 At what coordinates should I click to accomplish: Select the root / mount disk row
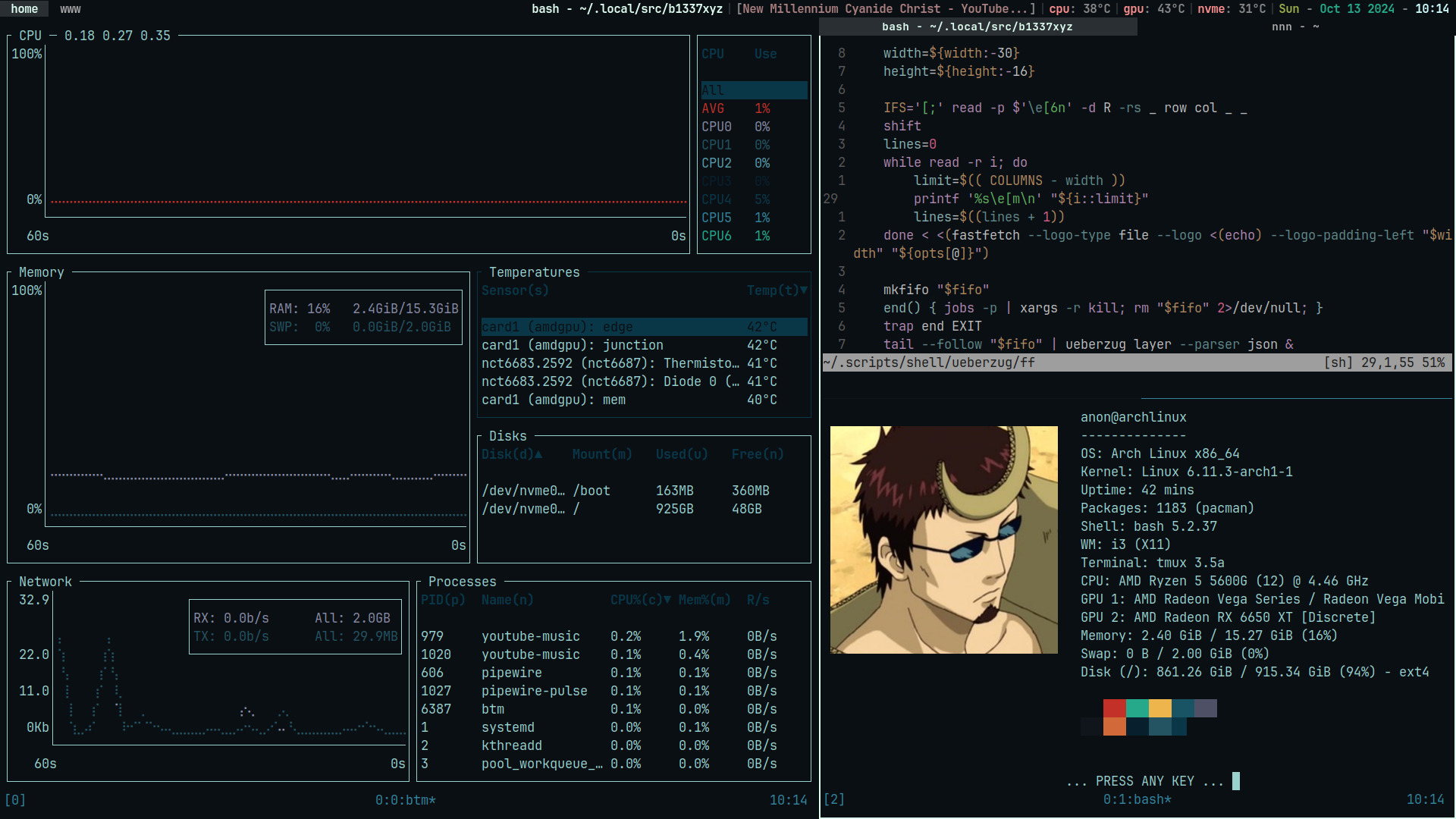[644, 509]
